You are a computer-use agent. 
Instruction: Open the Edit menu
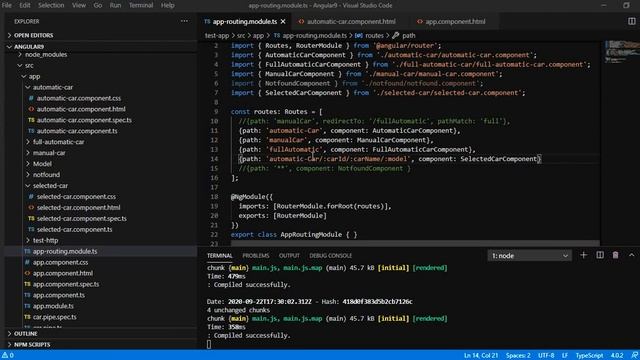[25, 5]
